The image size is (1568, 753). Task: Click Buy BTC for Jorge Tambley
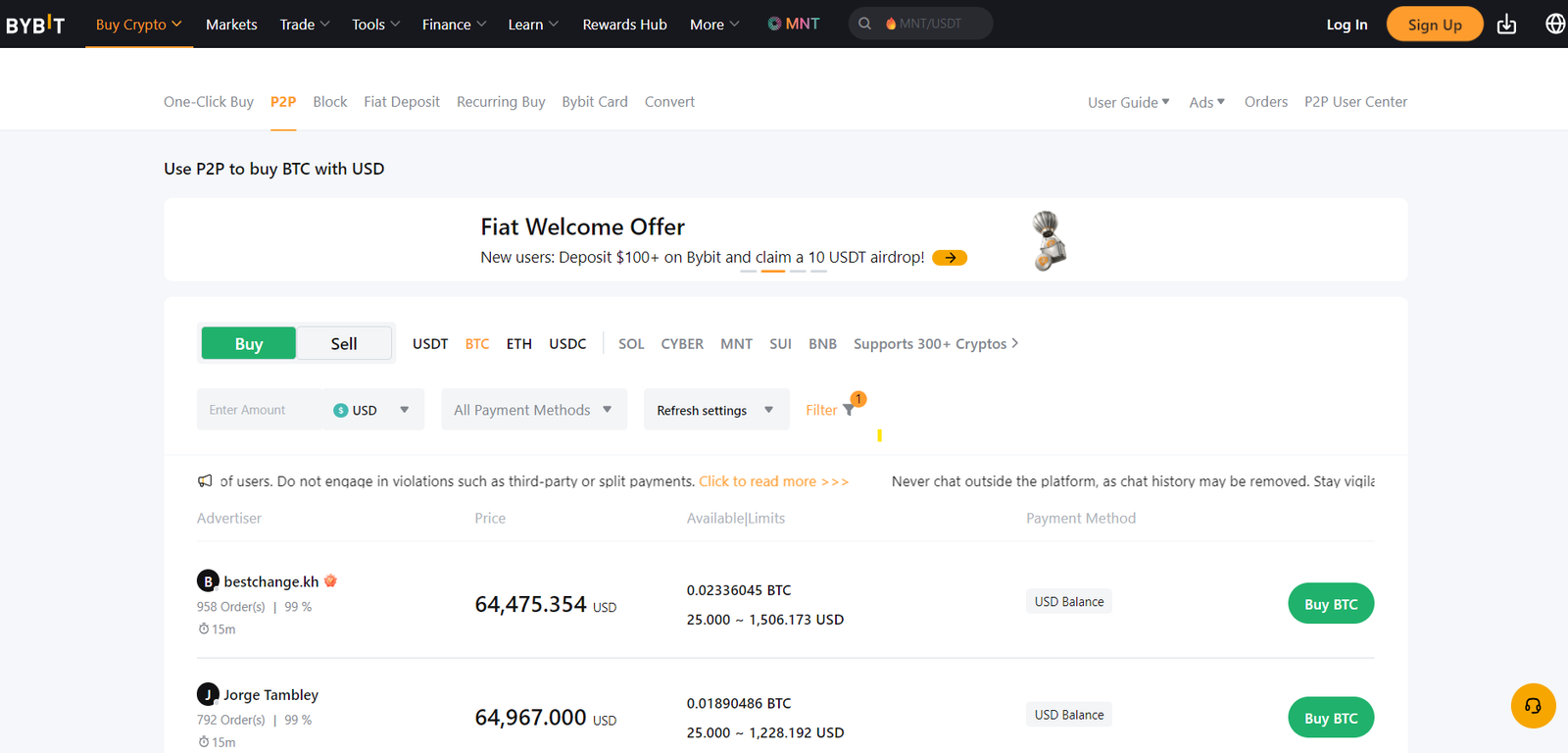[1331, 718]
